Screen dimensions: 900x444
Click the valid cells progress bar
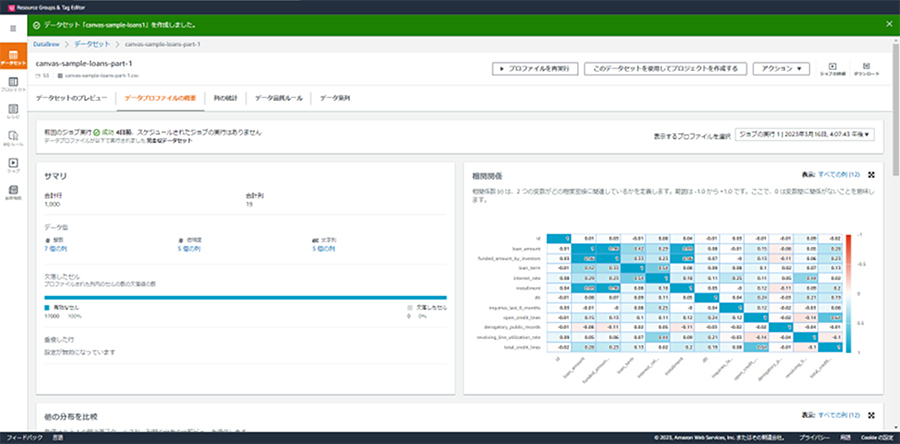pos(245,298)
